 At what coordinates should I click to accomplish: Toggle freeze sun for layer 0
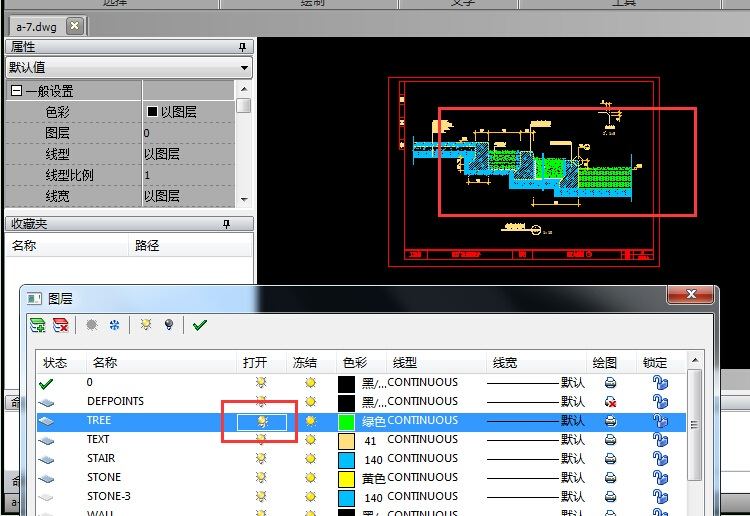pyautogui.click(x=311, y=383)
